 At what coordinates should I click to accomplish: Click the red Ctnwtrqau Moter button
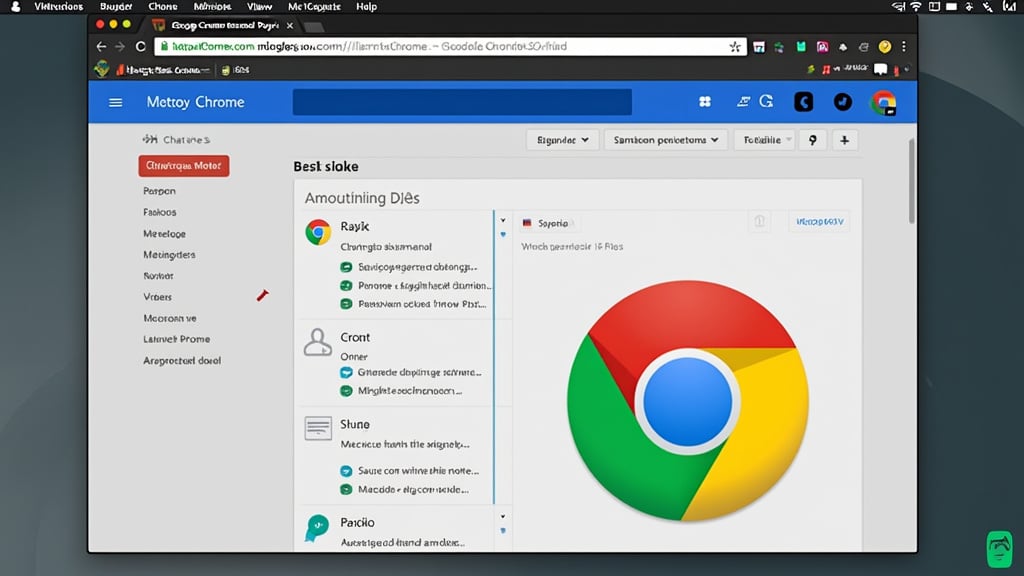click(x=184, y=166)
